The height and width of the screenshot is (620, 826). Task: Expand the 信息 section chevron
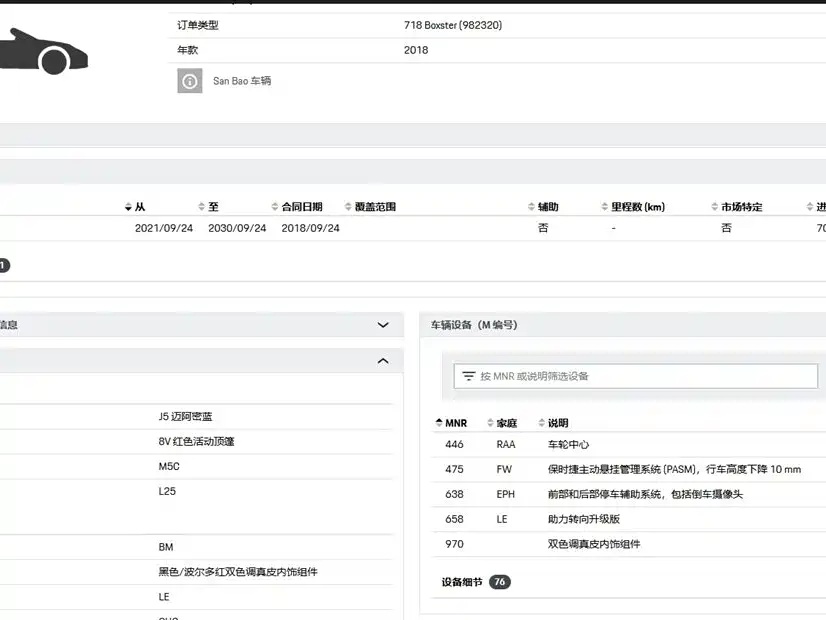[383, 325]
